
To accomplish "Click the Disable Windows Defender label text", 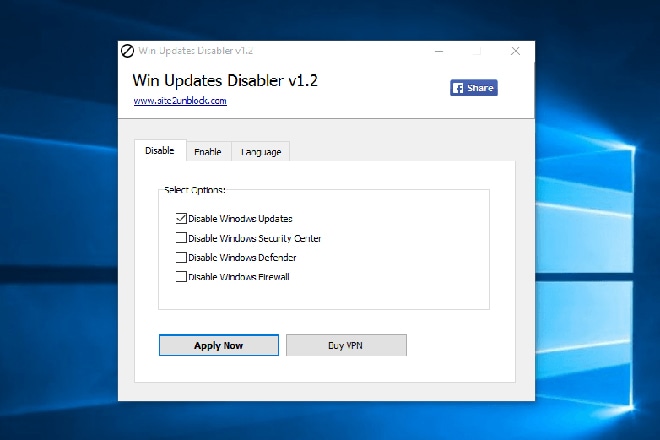I will pyautogui.click(x=242, y=257).
